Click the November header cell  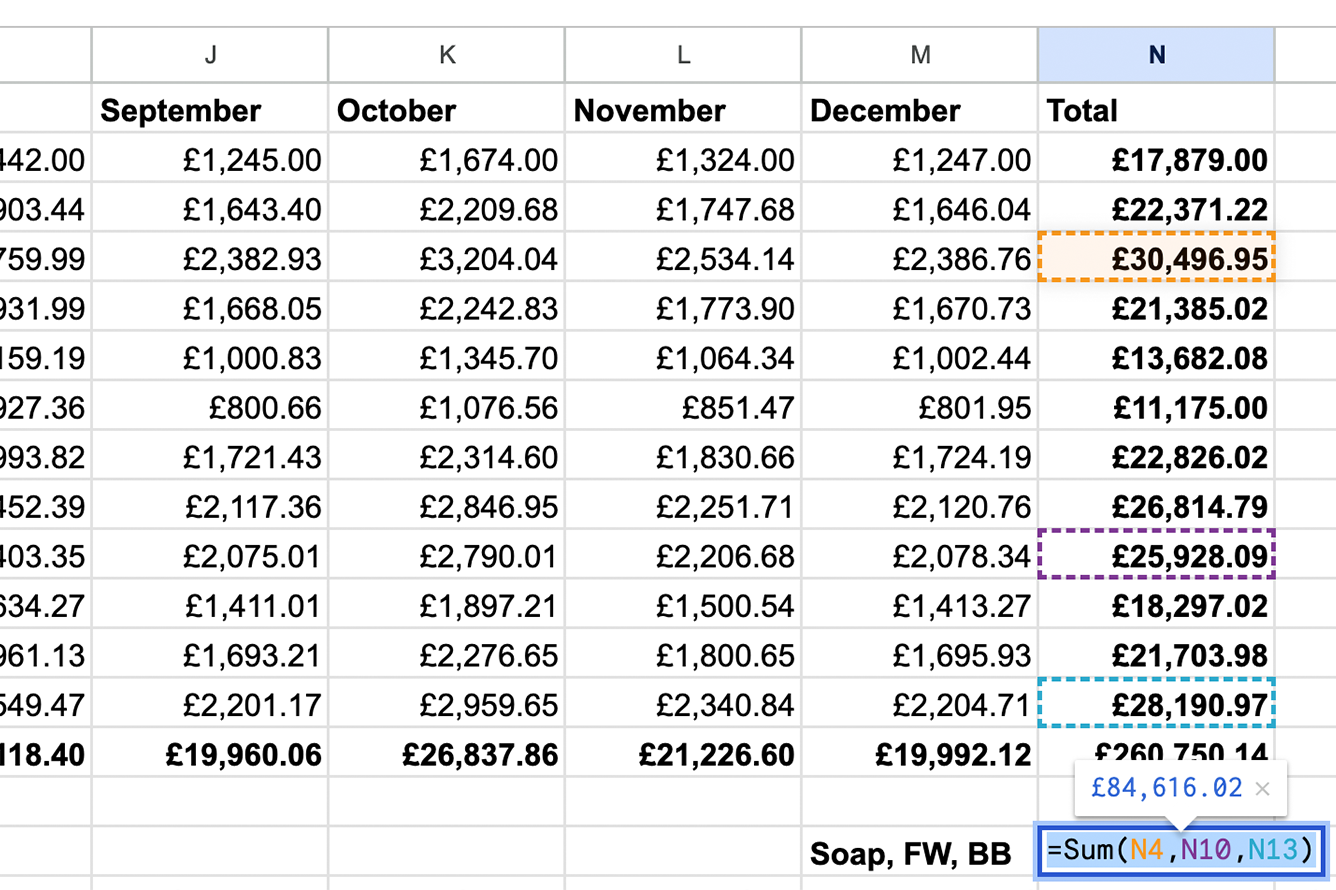coord(683,110)
